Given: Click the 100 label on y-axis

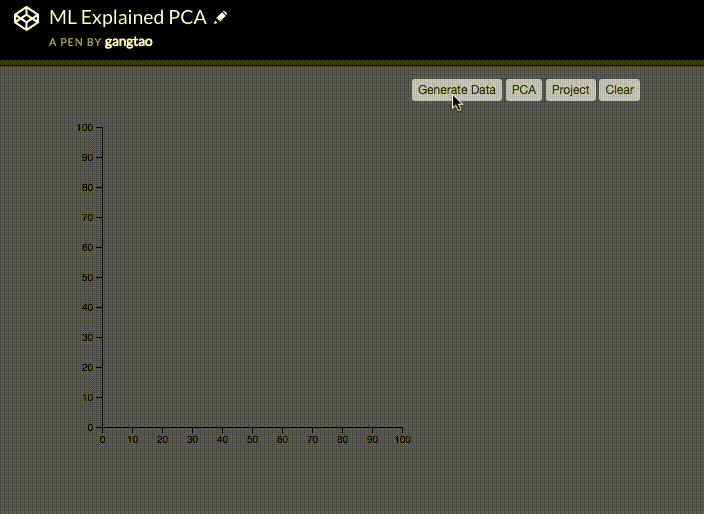Looking at the screenshot, I should pos(84,127).
